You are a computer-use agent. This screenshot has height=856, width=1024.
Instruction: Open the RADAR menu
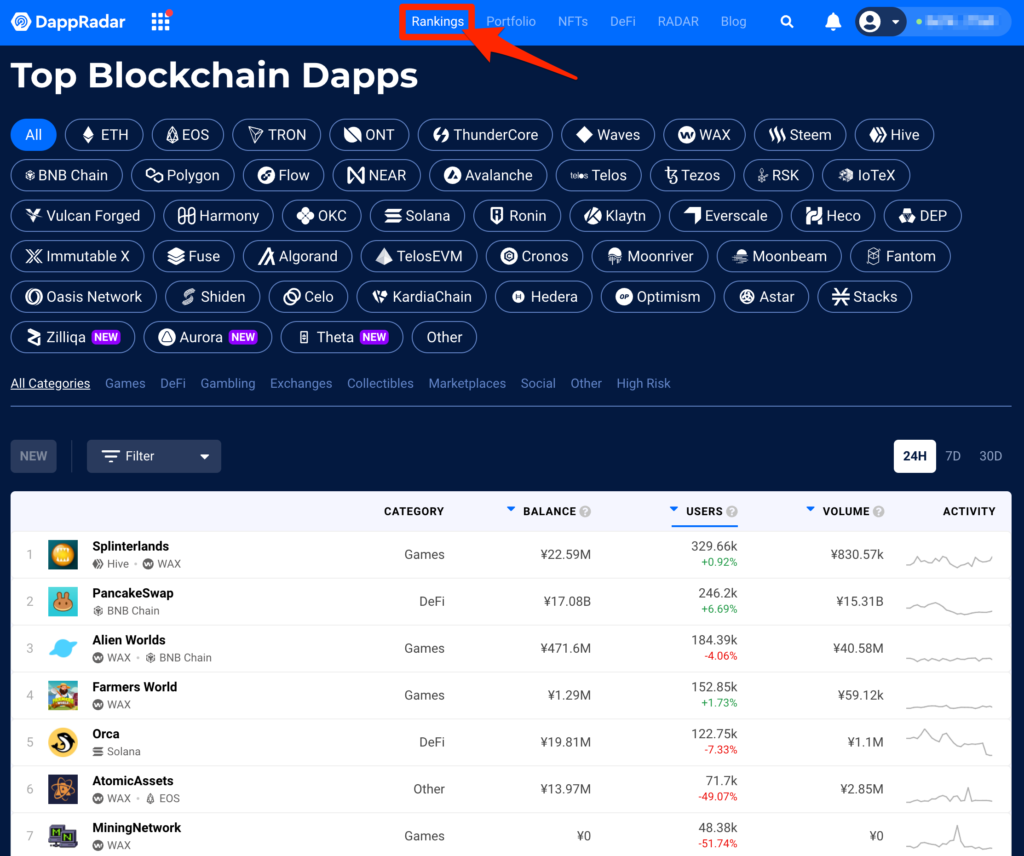pyautogui.click(x=678, y=22)
